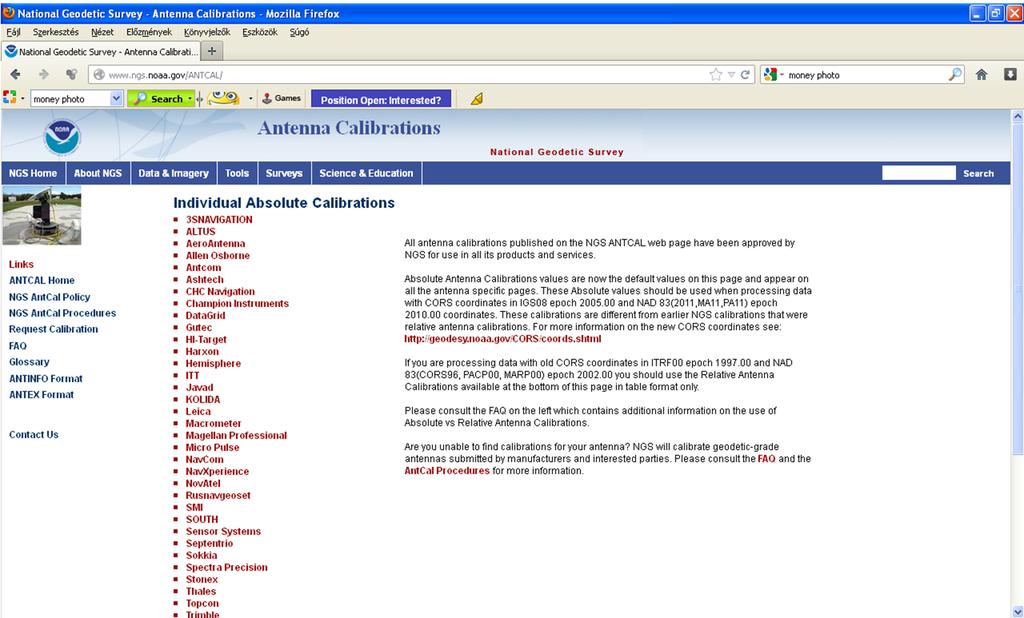Click the page scrollbar down arrow
Image resolution: width=1024 pixels, height=618 pixels.
(x=1017, y=611)
